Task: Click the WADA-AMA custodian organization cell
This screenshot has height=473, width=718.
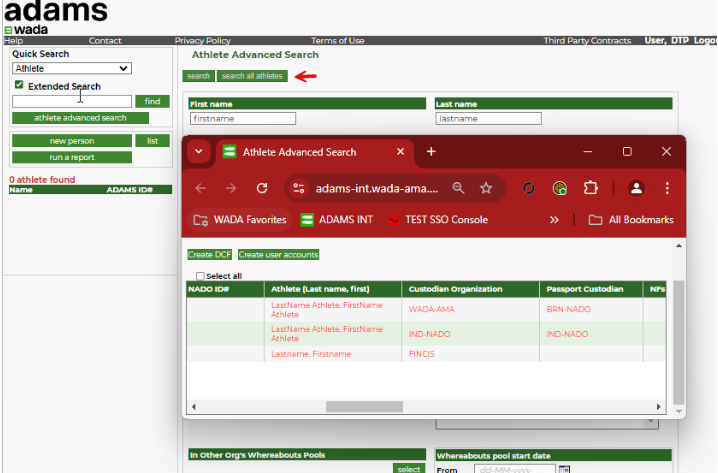Action: pyautogui.click(x=431, y=310)
